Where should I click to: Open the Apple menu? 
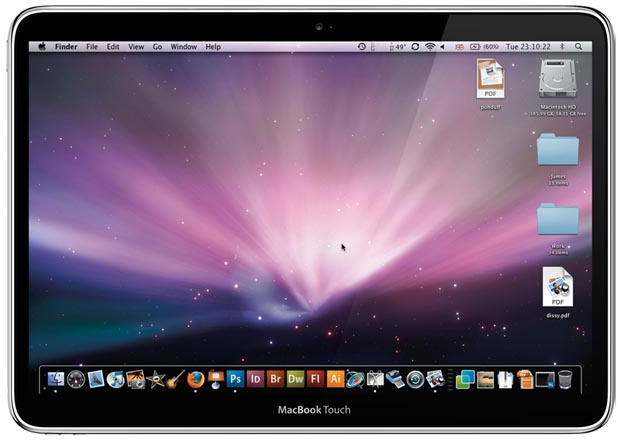pyautogui.click(x=43, y=47)
